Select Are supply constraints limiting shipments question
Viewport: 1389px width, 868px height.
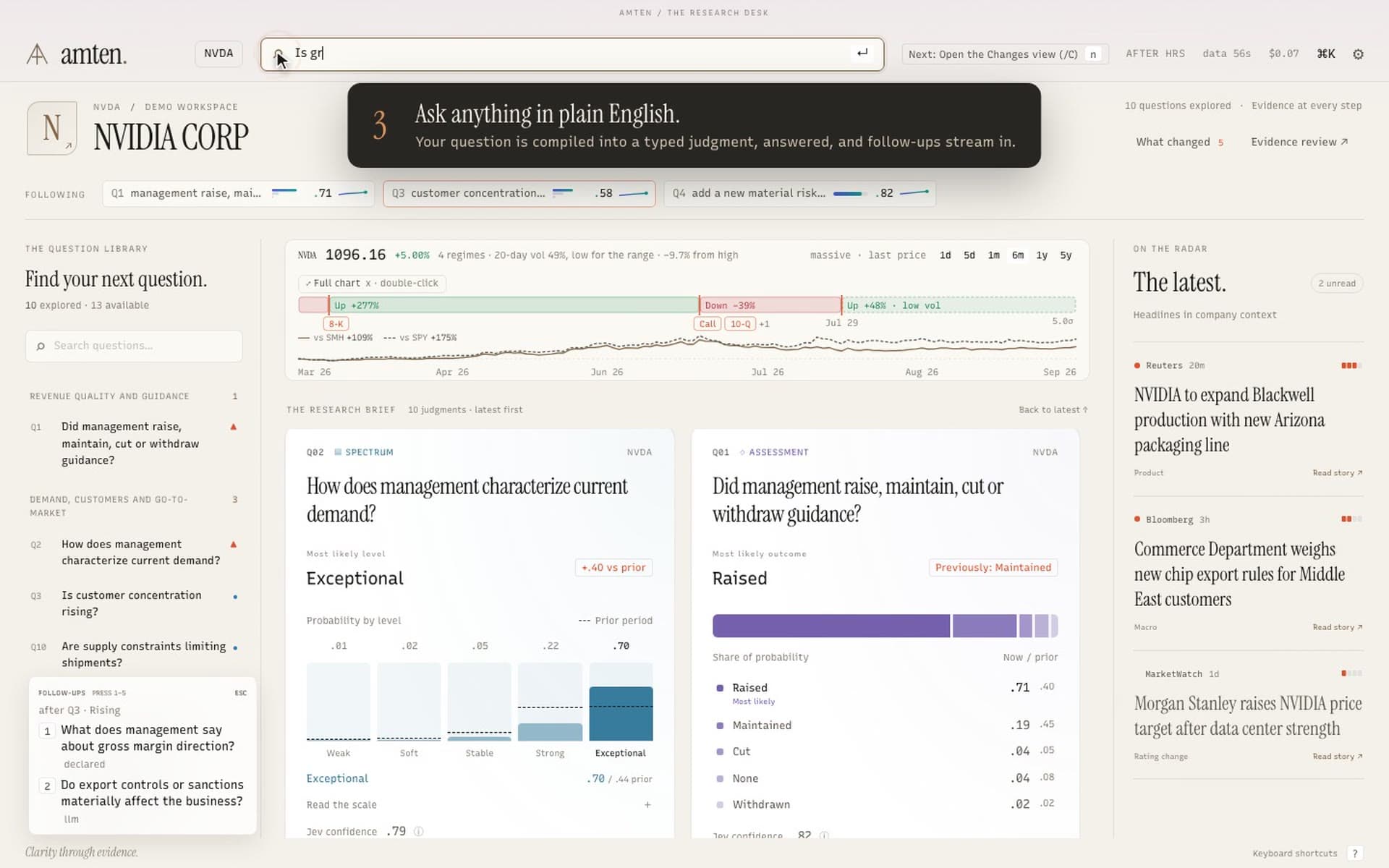pyautogui.click(x=134, y=655)
